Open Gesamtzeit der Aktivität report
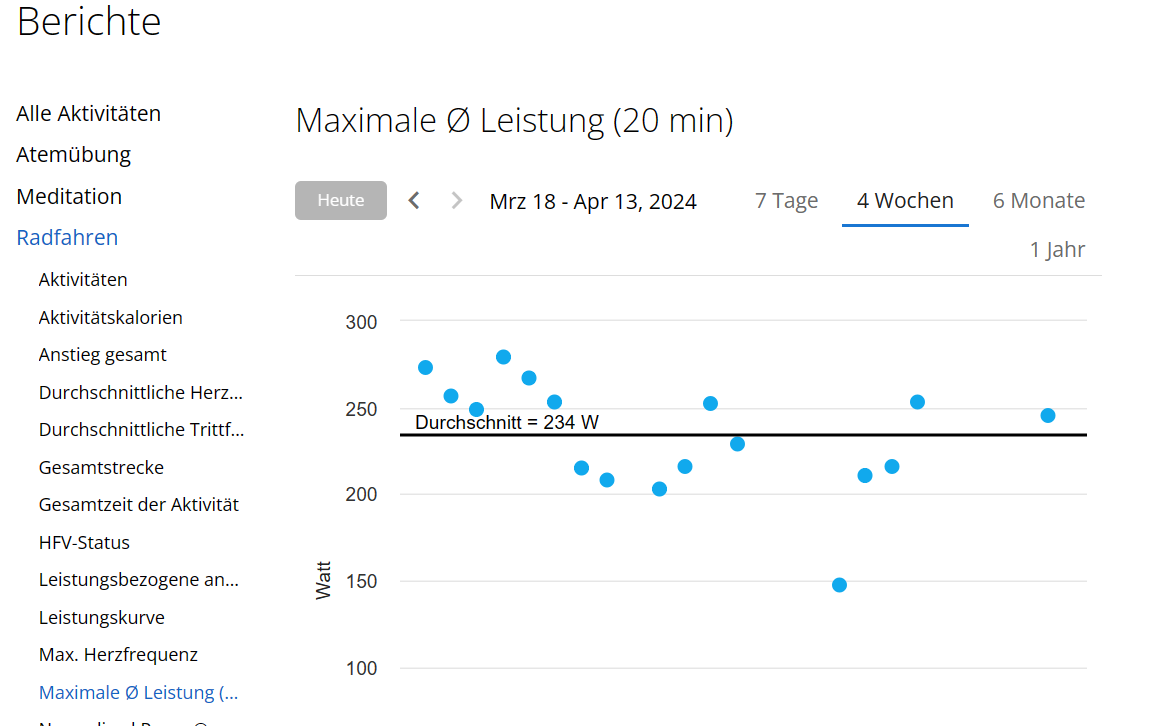 click(138, 505)
